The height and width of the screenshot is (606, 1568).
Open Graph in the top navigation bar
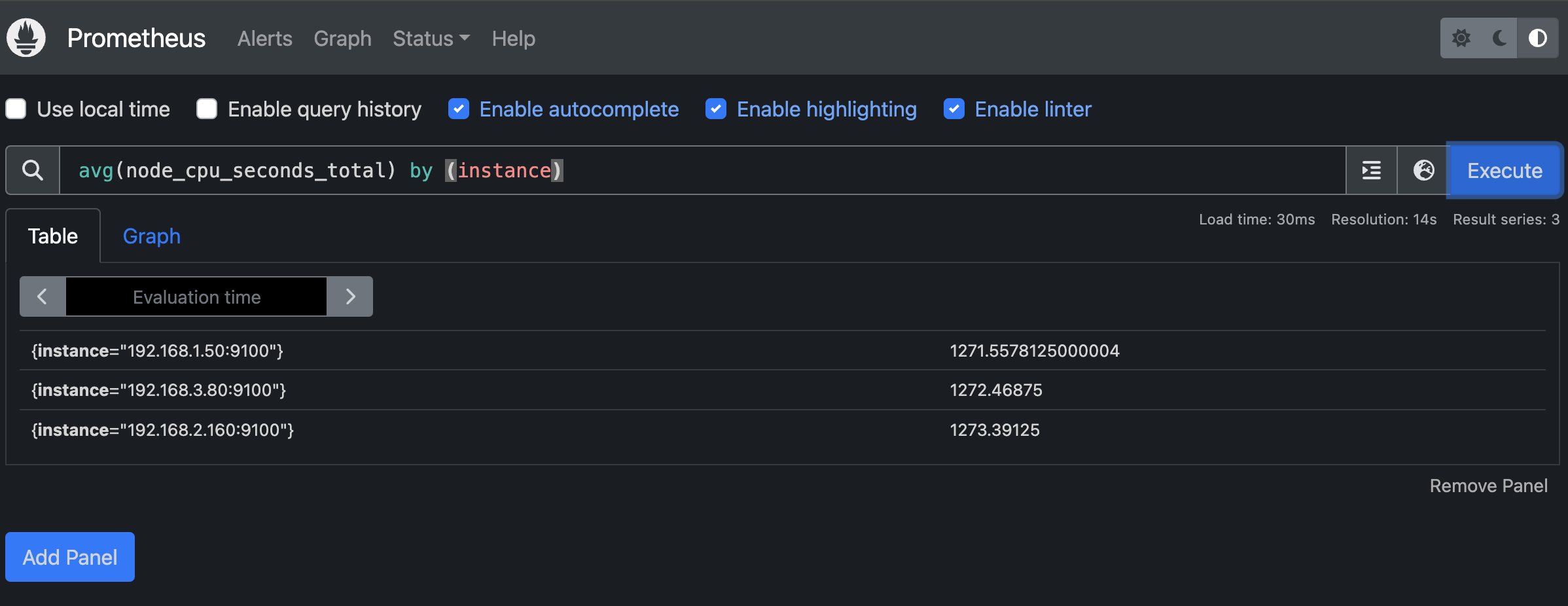coord(342,39)
